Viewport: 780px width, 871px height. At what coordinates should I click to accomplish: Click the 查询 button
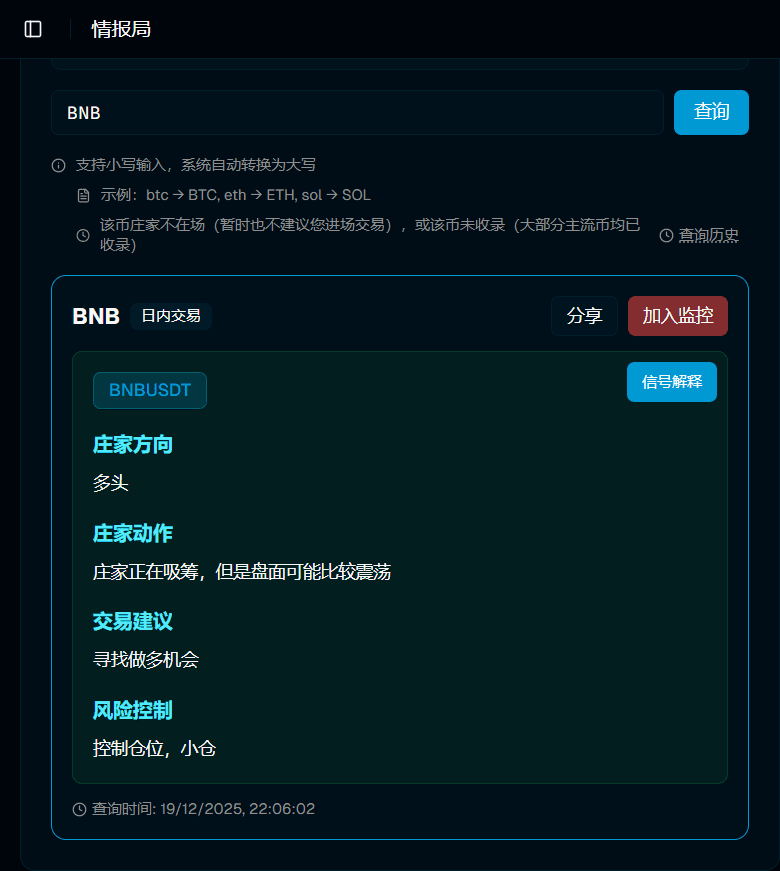point(711,112)
